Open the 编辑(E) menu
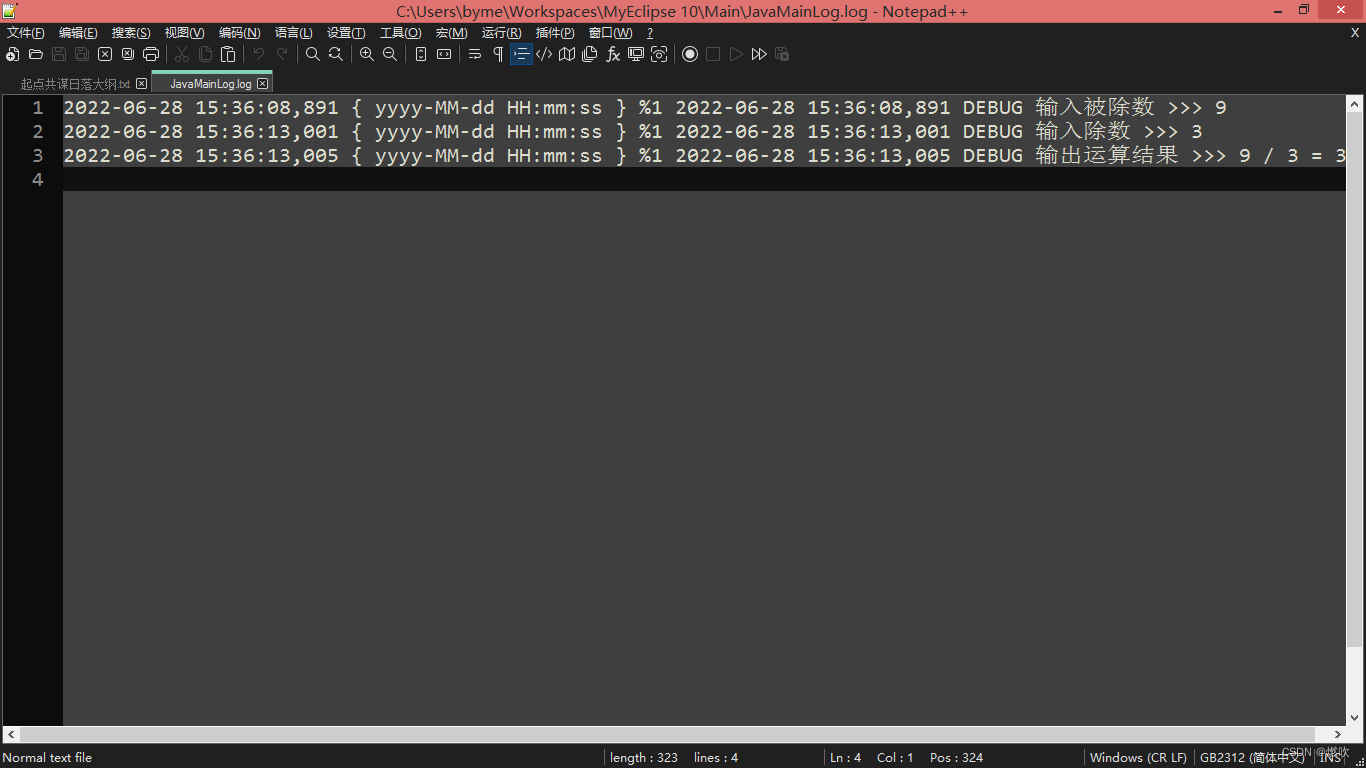 coord(78,33)
